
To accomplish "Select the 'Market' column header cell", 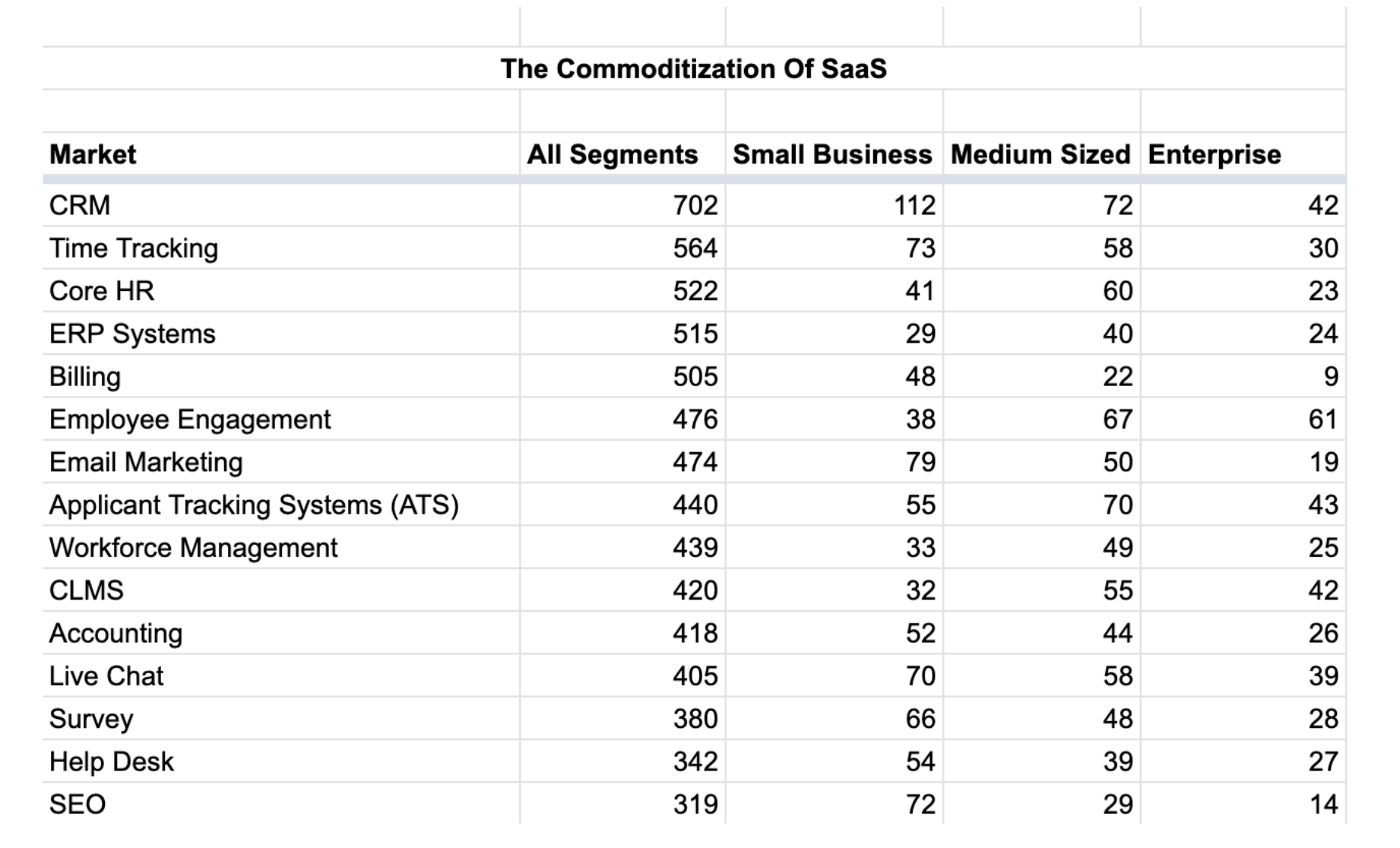I will tap(93, 155).
